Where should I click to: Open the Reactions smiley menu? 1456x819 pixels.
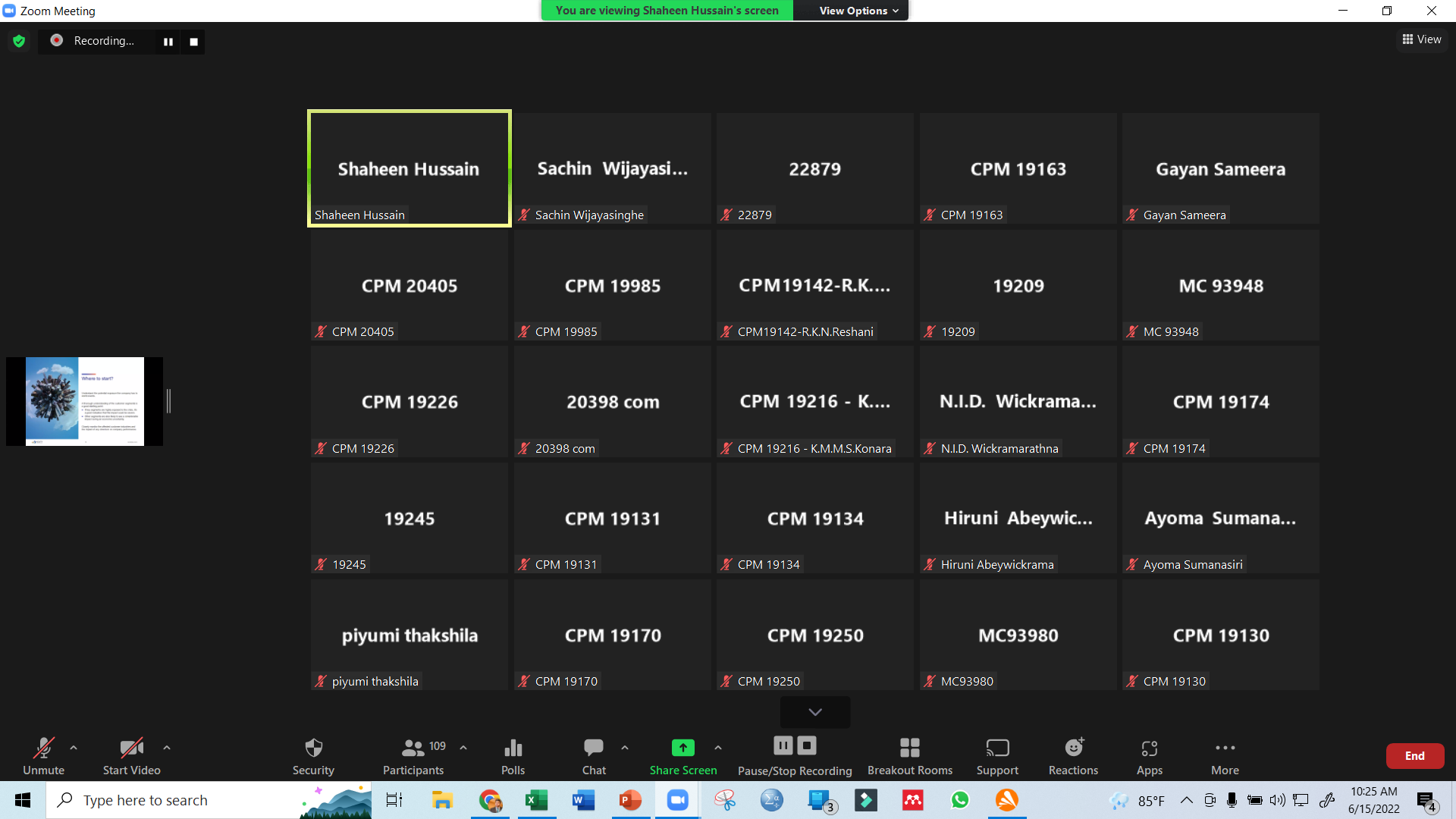click(x=1073, y=756)
